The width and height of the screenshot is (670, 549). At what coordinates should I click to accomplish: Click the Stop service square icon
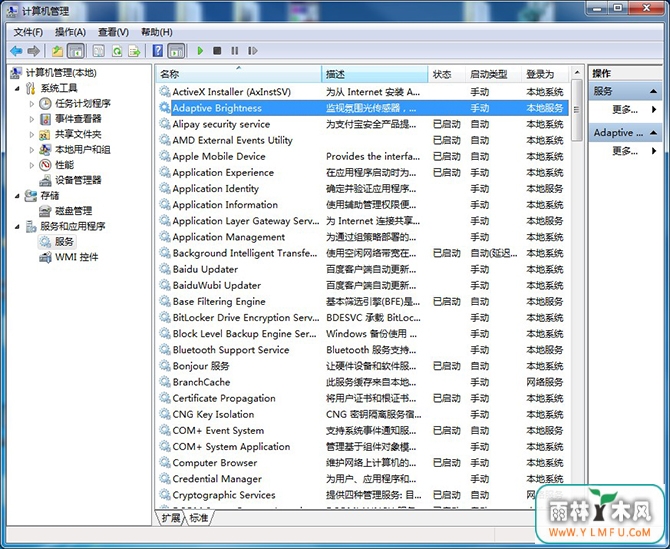point(217,51)
